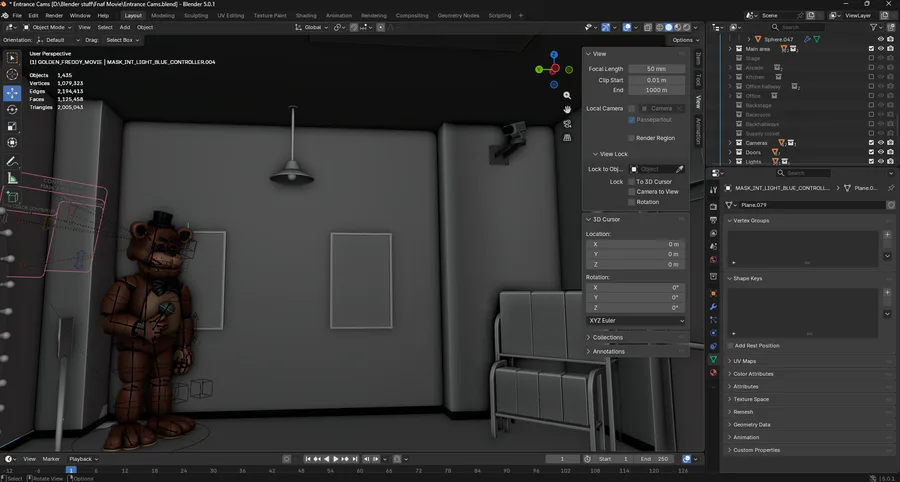
Task: Activate the Rotate tool
Action: 12,110
